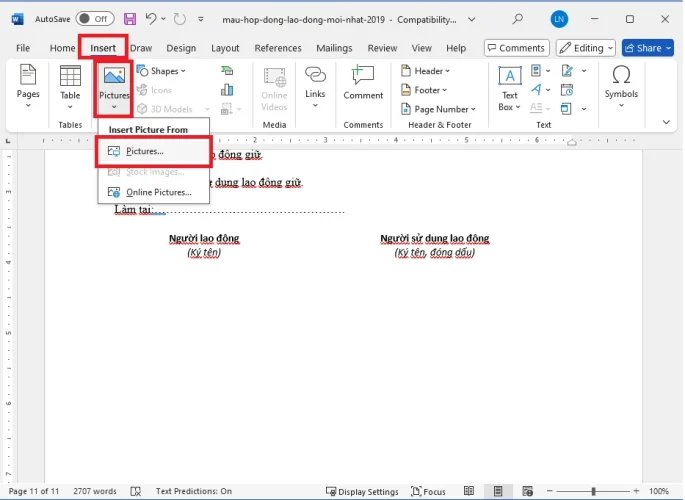
Task: Insert a Text Box from ribbon
Action: (510, 88)
